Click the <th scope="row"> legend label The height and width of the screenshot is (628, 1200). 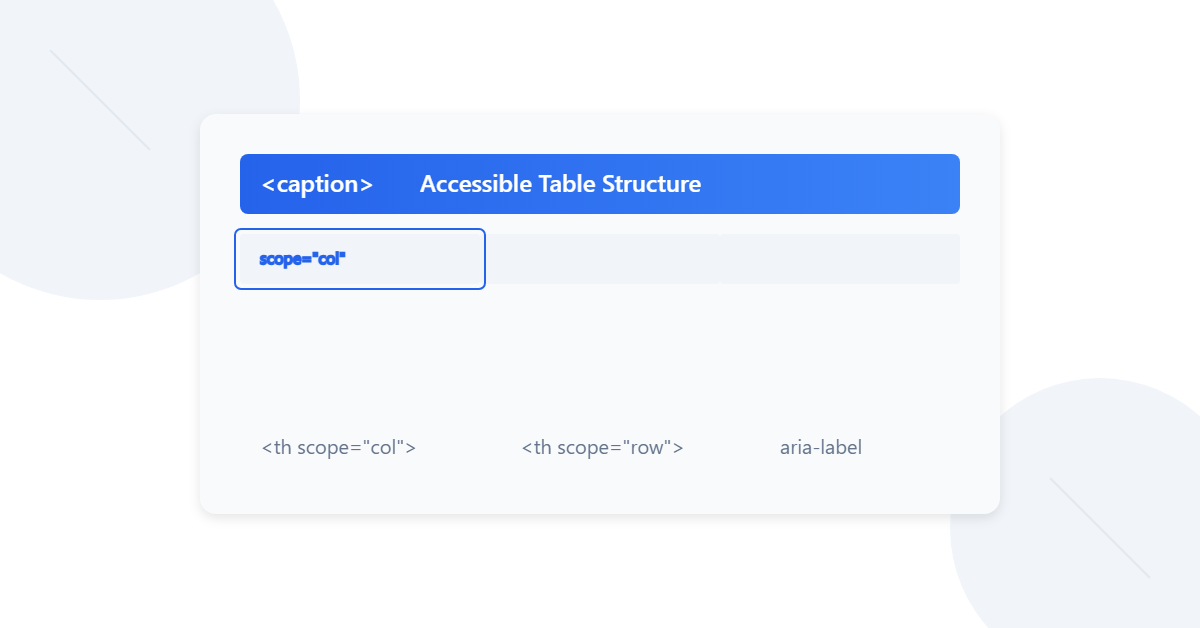click(x=602, y=447)
